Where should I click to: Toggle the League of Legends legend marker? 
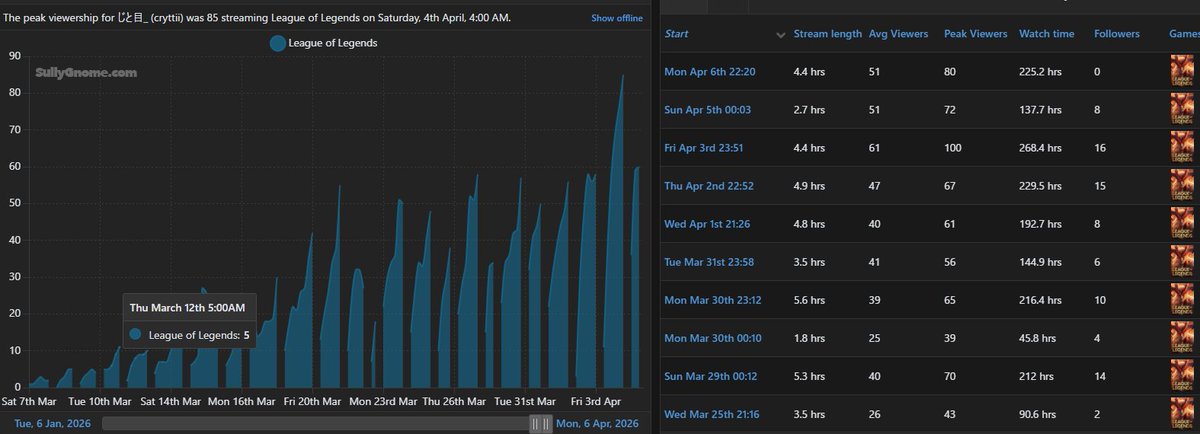[x=277, y=43]
